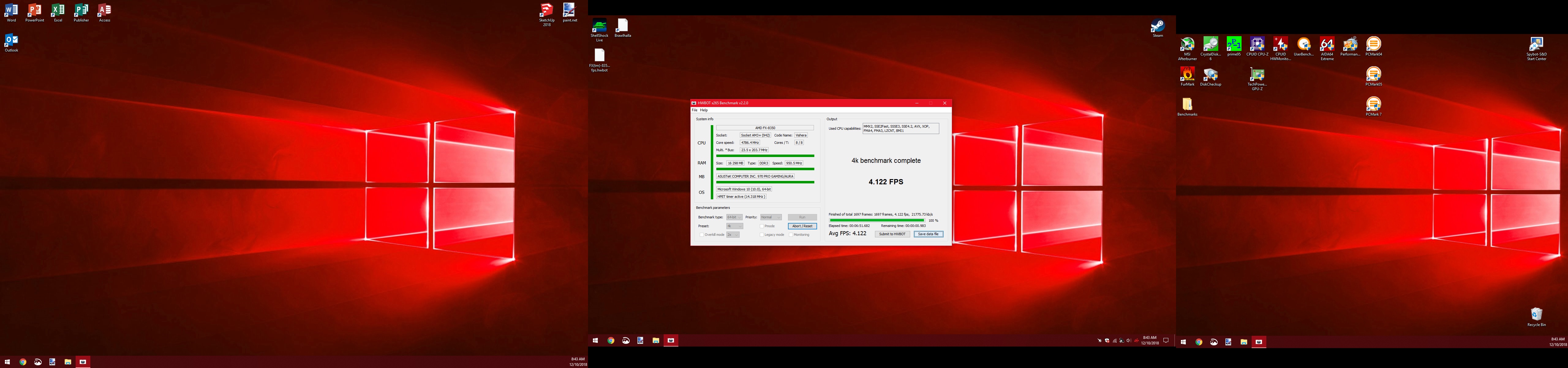Image resolution: width=1568 pixels, height=368 pixels.
Task: Click the 'Avg FPS: 4.122' readout
Action: [847, 233]
